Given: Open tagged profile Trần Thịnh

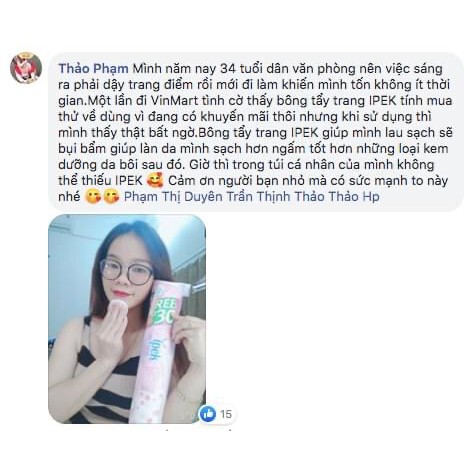Looking at the screenshot, I should tap(258, 197).
